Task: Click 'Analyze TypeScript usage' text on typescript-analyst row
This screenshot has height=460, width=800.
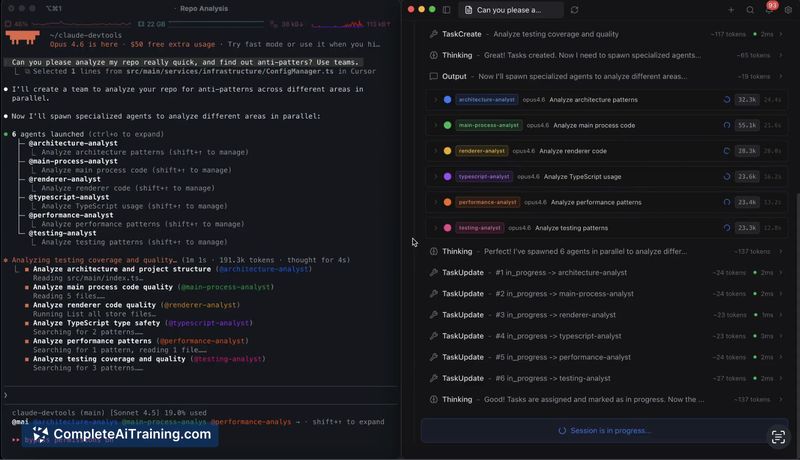Action: 582,177
